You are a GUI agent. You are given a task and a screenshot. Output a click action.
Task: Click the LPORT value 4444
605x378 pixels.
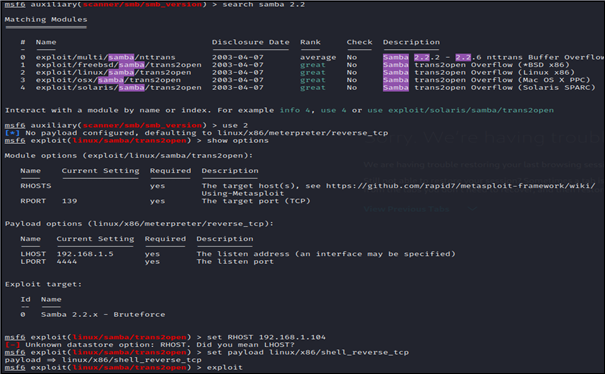point(67,262)
